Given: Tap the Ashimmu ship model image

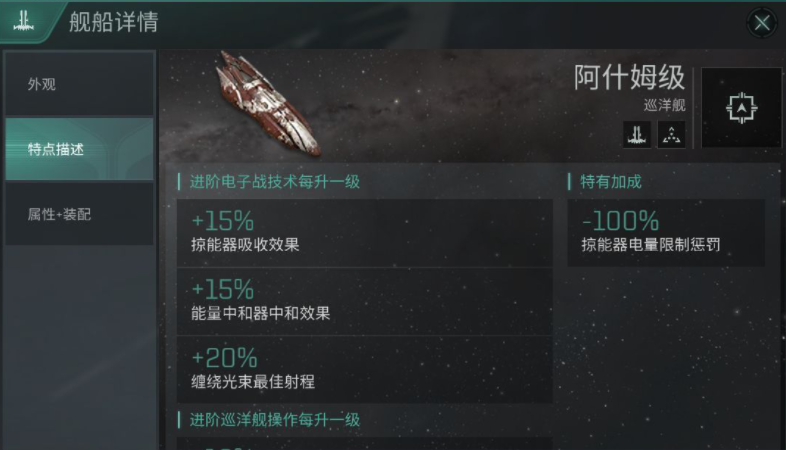Looking at the screenshot, I should pos(268,103).
